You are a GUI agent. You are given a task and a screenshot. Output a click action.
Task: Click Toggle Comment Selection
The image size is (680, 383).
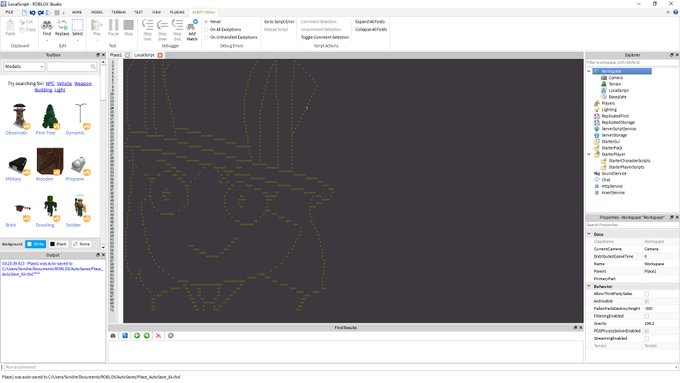tap(325, 37)
